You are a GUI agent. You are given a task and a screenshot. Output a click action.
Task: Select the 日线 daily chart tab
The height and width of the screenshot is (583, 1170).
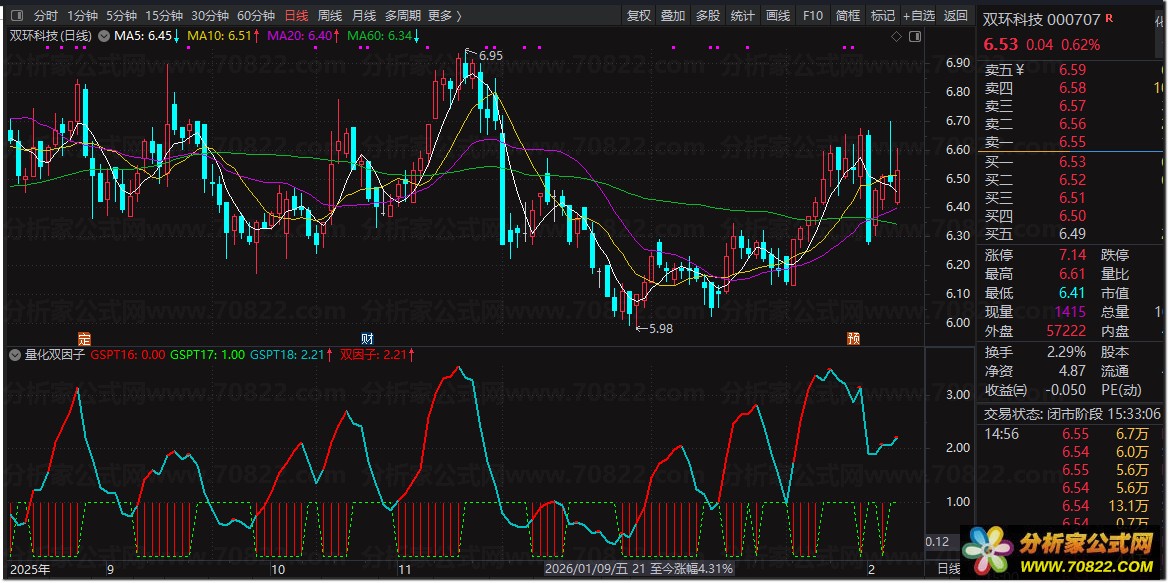pyautogui.click(x=296, y=16)
